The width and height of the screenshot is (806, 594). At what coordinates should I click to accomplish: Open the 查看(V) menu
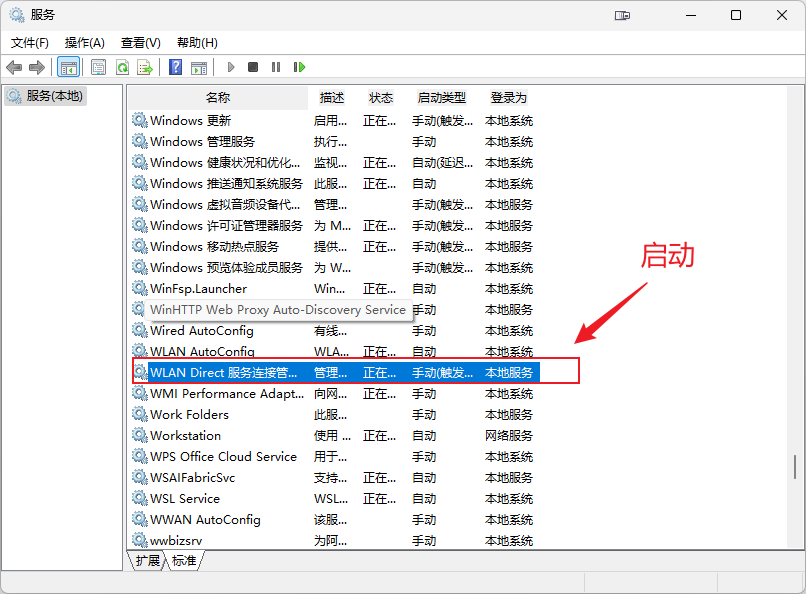(x=141, y=43)
